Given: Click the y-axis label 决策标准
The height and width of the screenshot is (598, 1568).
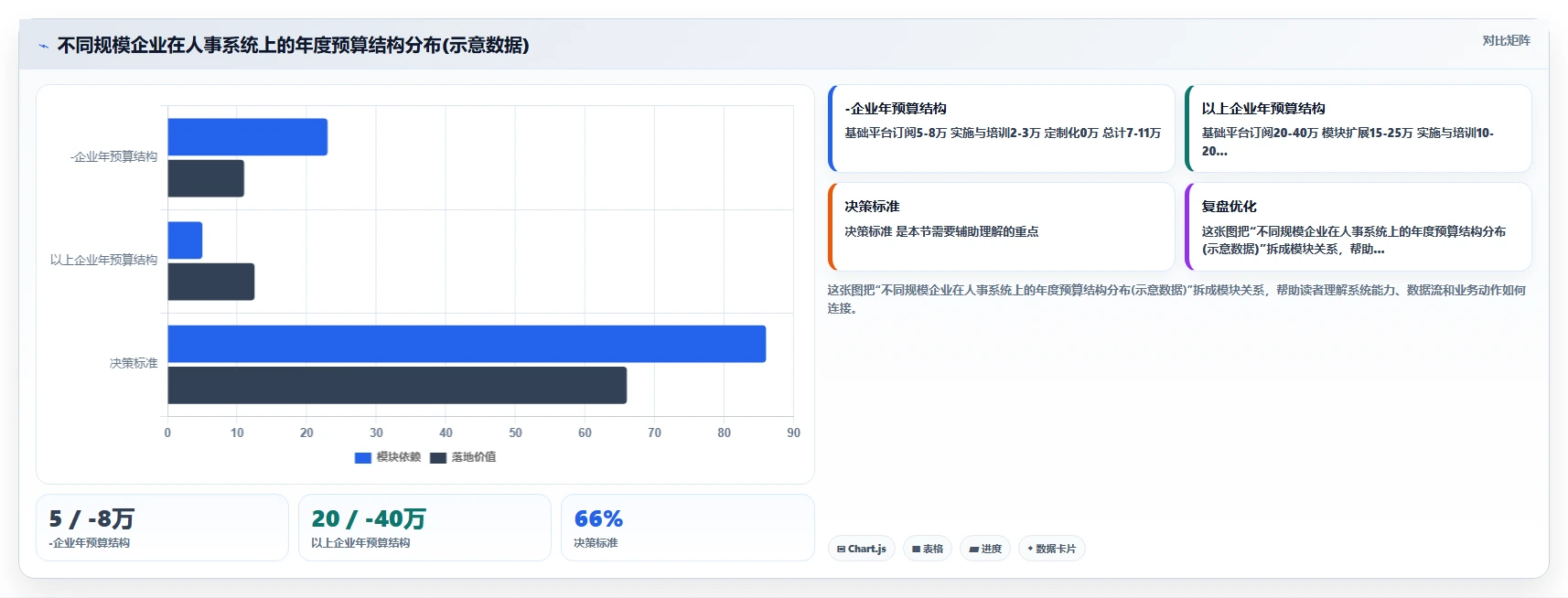Looking at the screenshot, I should click(x=134, y=364).
